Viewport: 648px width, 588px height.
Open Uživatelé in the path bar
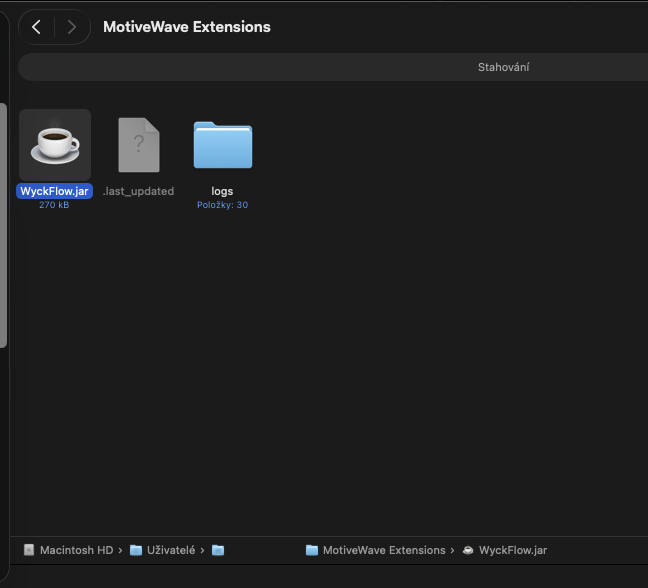tap(171, 550)
